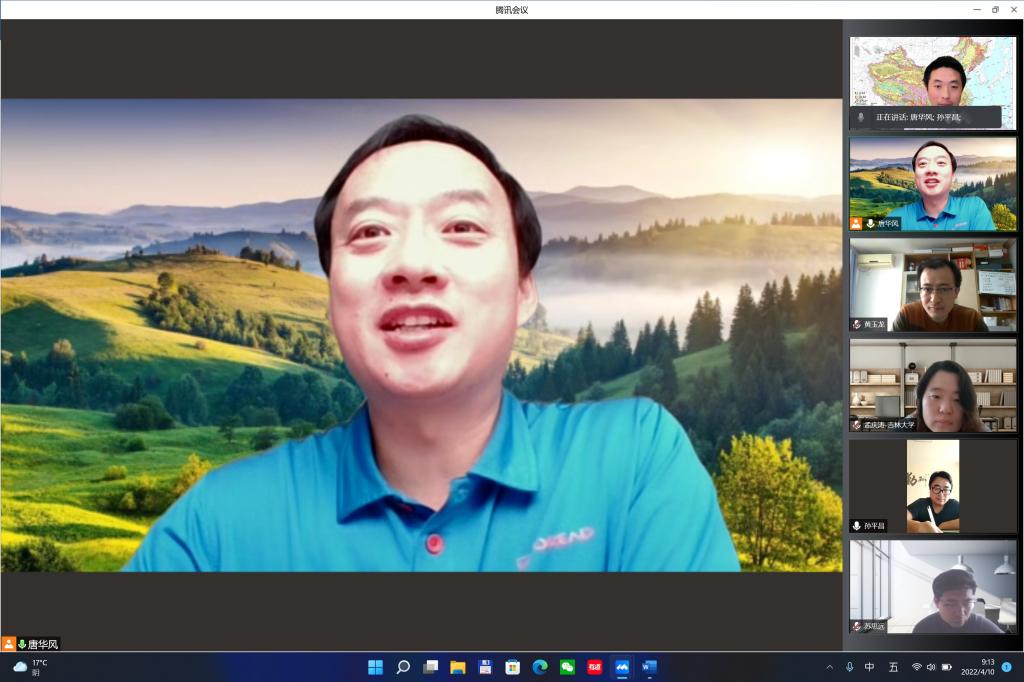The image size is (1024, 682).
Task: Click the muted mic icon on 黄玉龙's tile
Action: [x=857, y=324]
